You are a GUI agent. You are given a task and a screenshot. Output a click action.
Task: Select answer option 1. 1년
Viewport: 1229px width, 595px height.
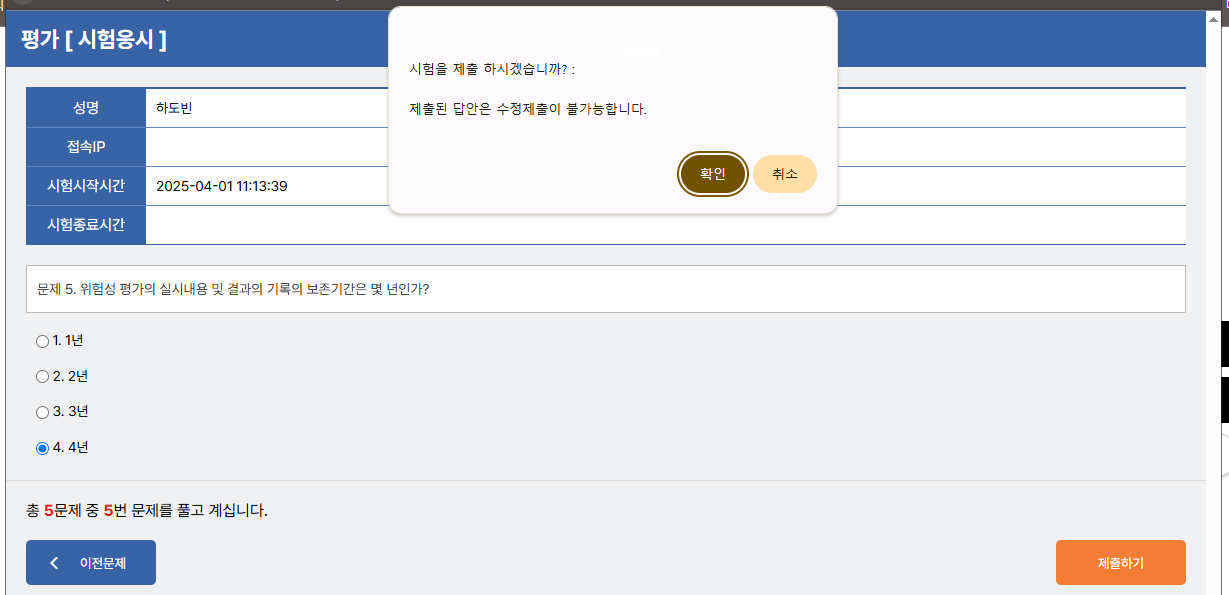tap(42, 341)
